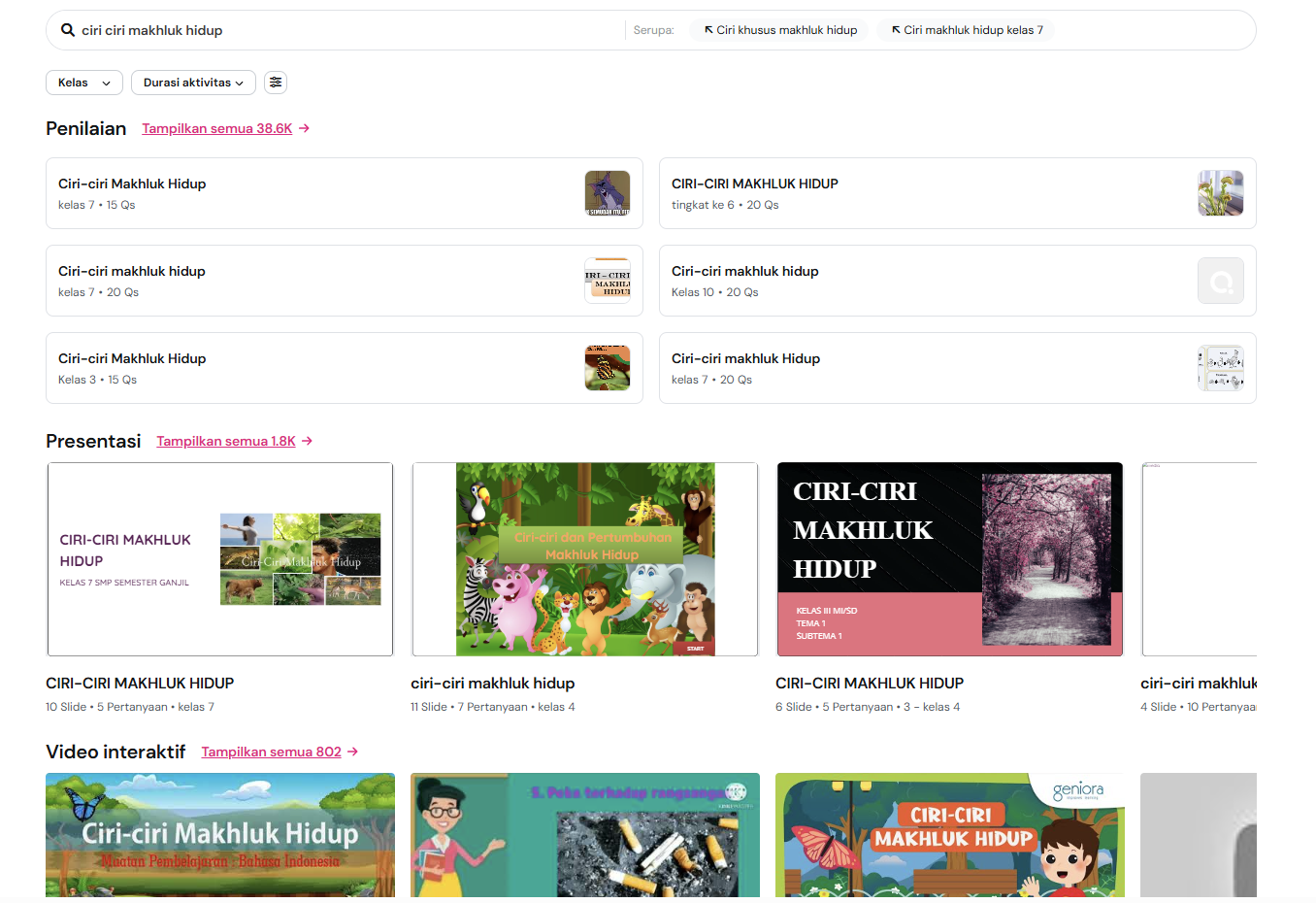Image resolution: width=1316 pixels, height=903 pixels.
Task: Open jungle animals presentation thumbnail
Action: coord(585,559)
